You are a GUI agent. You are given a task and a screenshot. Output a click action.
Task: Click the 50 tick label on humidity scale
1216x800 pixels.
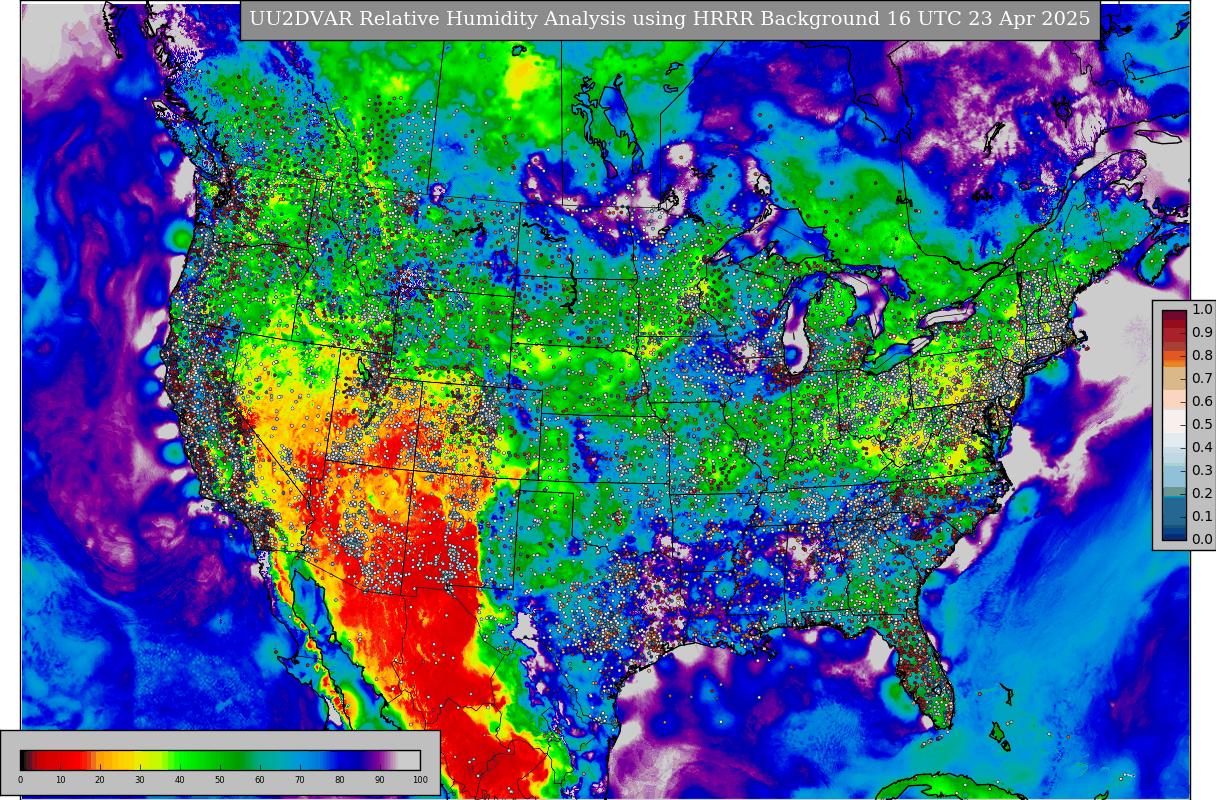(220, 780)
